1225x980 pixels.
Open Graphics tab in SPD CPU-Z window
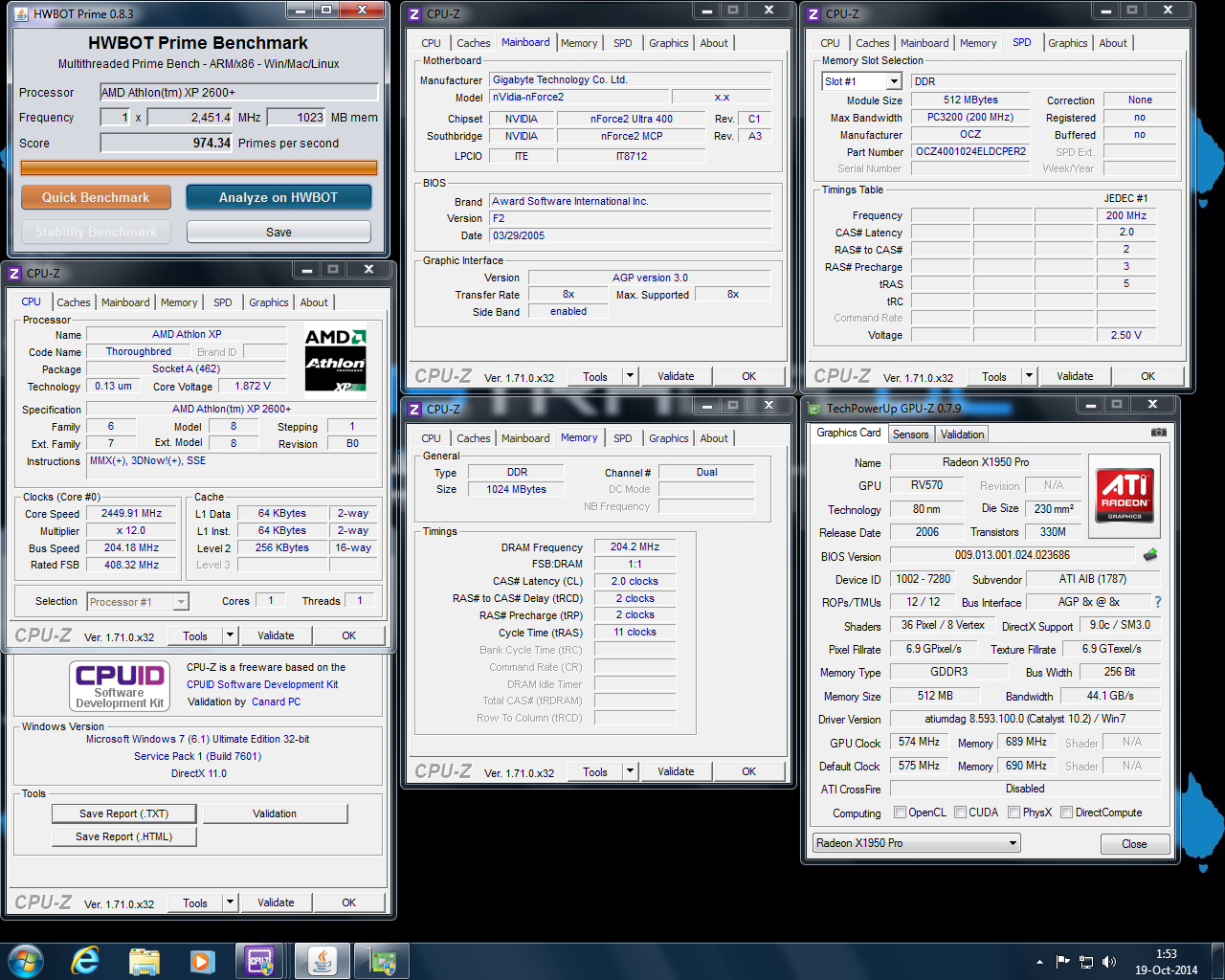(1067, 43)
